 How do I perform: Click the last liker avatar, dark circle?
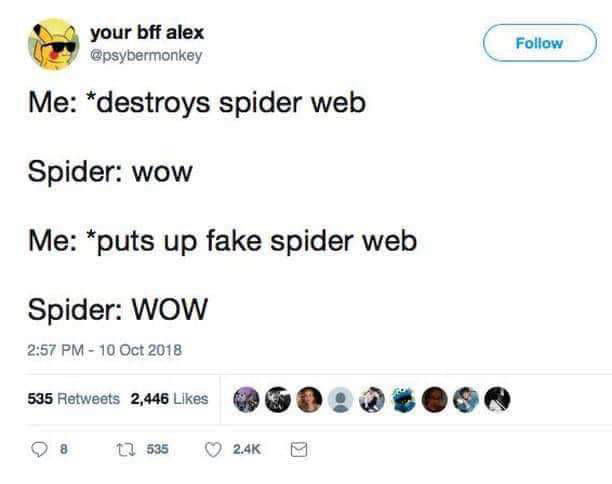(x=497, y=399)
